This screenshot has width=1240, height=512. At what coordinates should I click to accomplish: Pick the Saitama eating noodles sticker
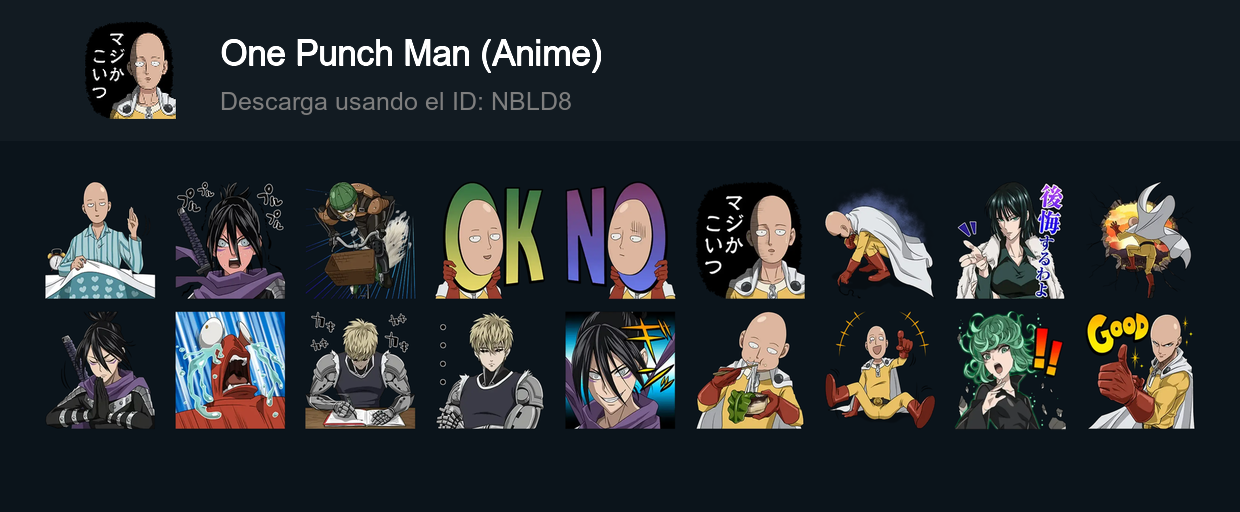[x=750, y=370]
